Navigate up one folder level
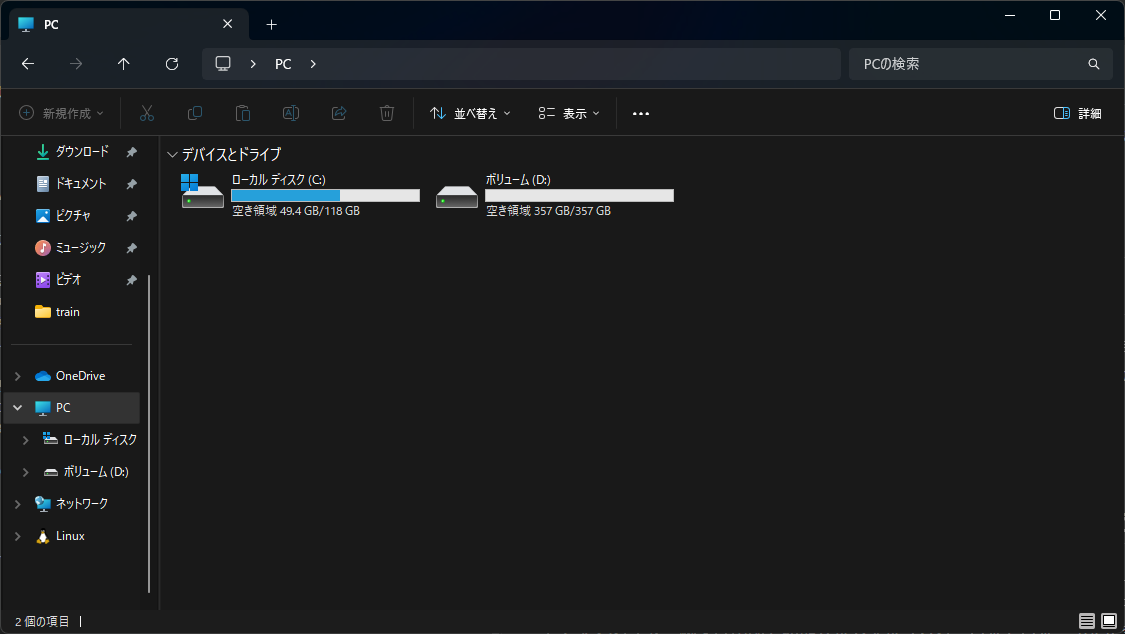 [123, 64]
